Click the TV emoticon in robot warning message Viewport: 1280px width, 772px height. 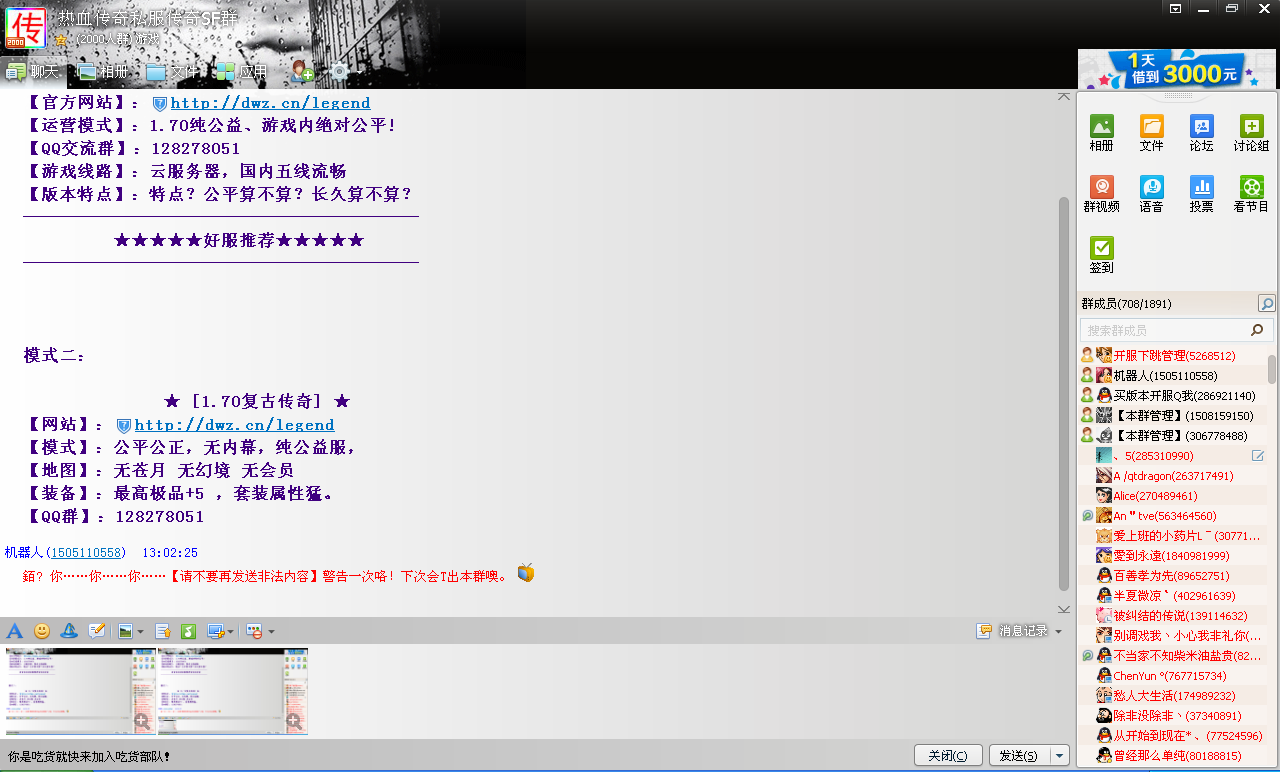pyautogui.click(x=526, y=573)
